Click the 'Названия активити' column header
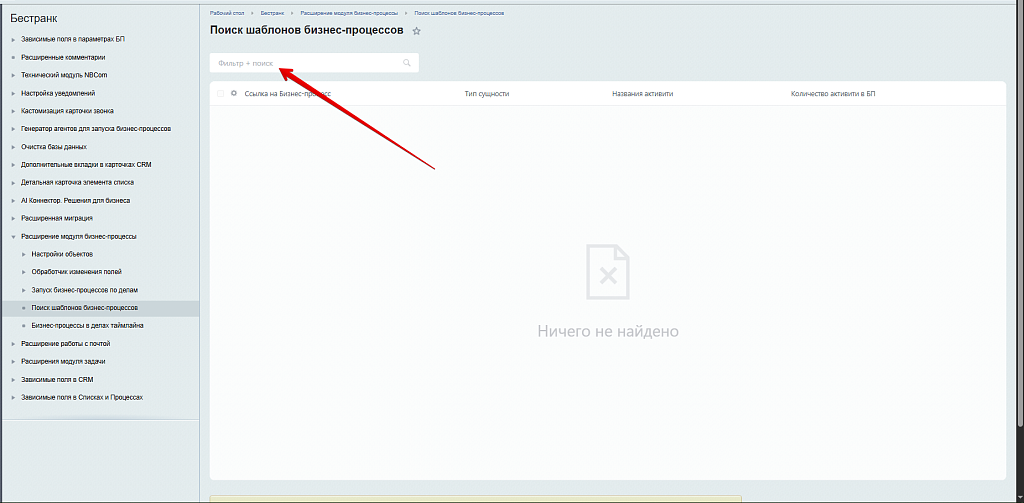Screen dimensions: 1024x503 point(642,94)
